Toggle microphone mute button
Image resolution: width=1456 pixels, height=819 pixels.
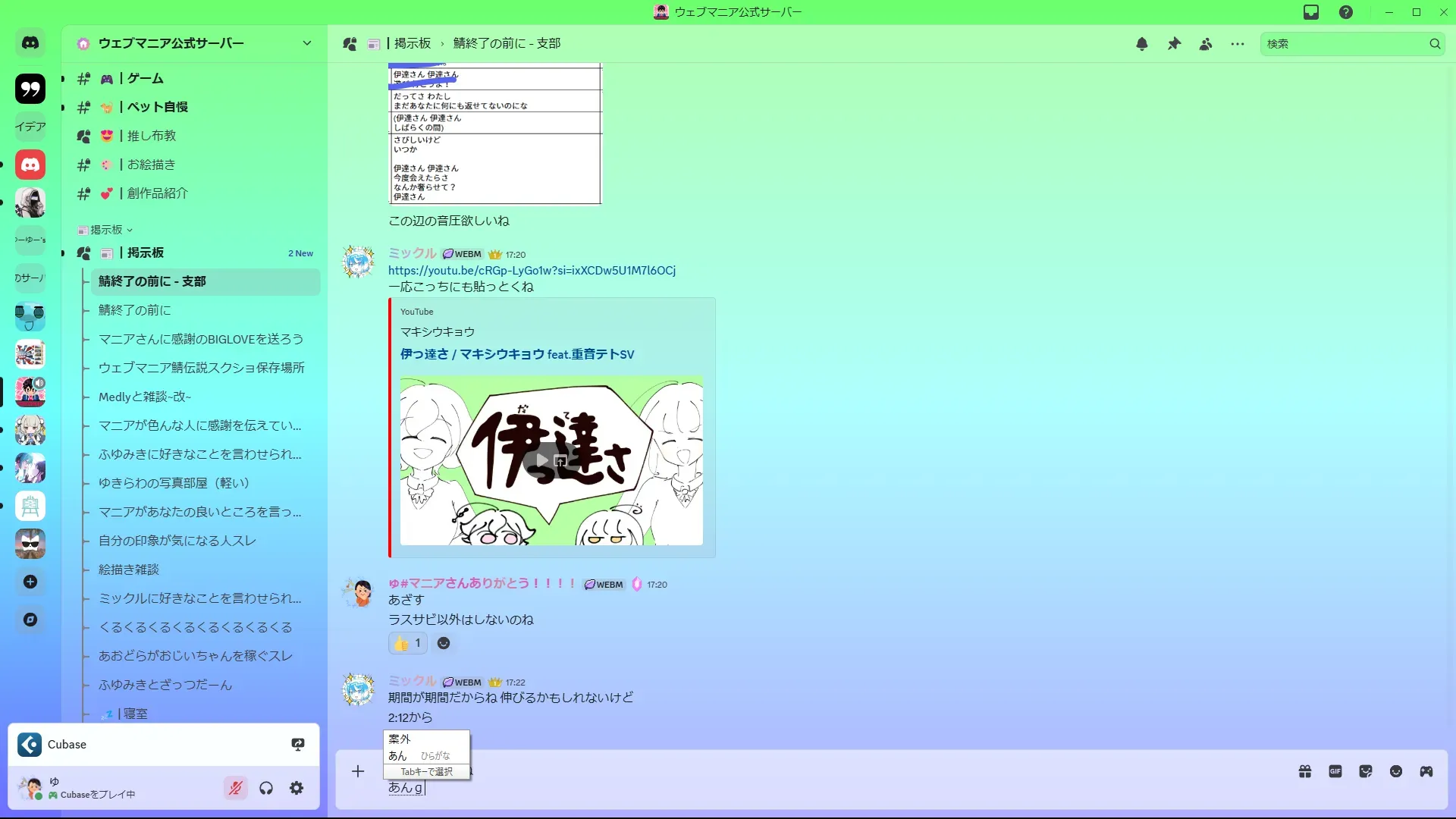(236, 788)
